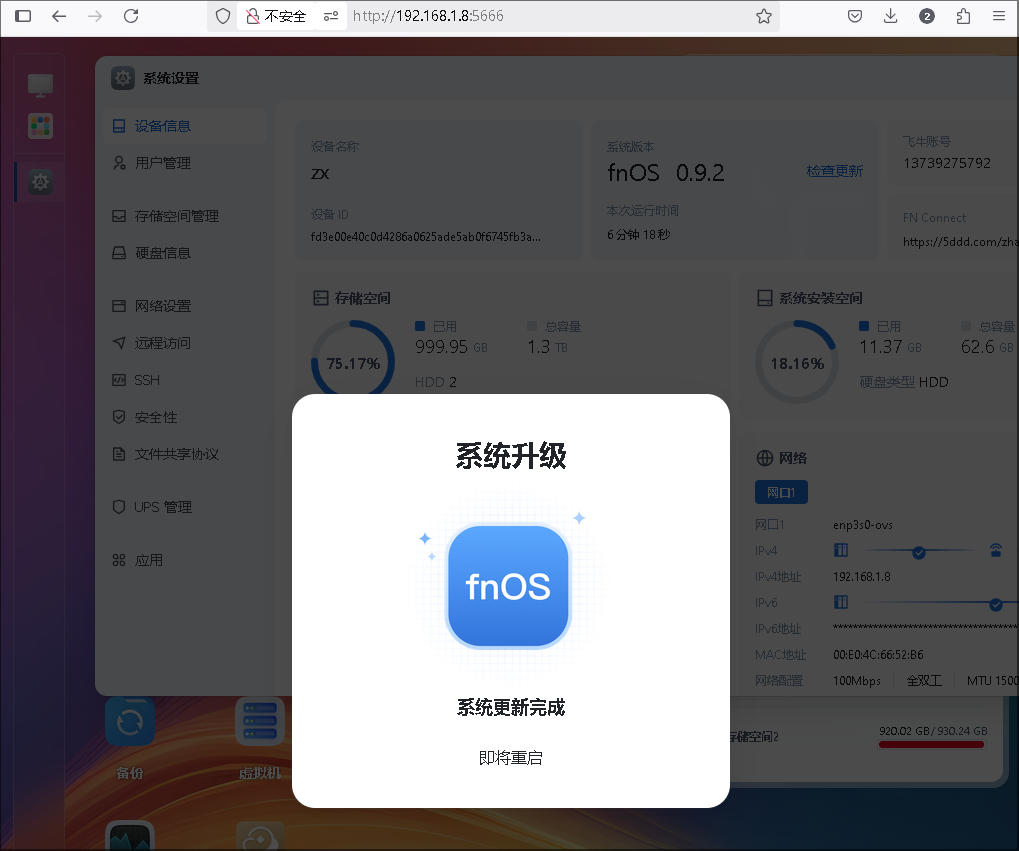This screenshot has width=1019, height=851.
Task: Click the IPv4 address 192.168.1.8 value
Action: pyautogui.click(x=862, y=577)
